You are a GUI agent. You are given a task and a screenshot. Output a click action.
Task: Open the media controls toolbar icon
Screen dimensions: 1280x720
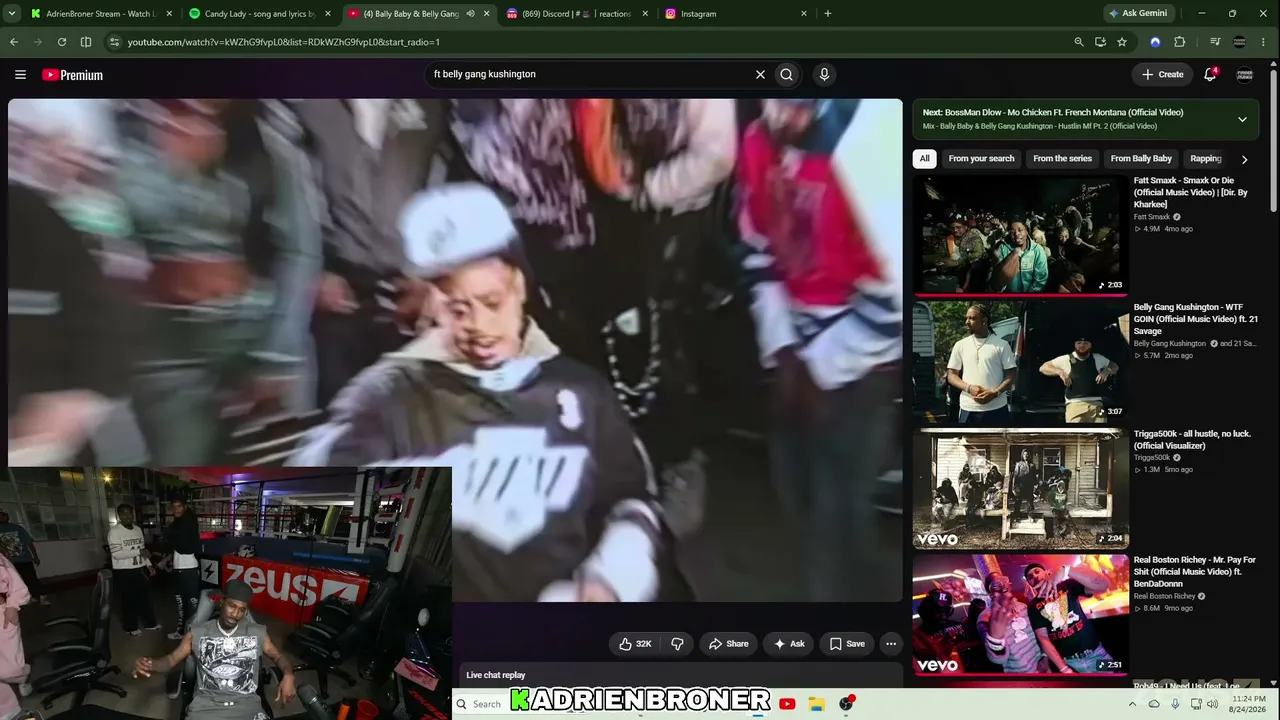[1215, 42]
